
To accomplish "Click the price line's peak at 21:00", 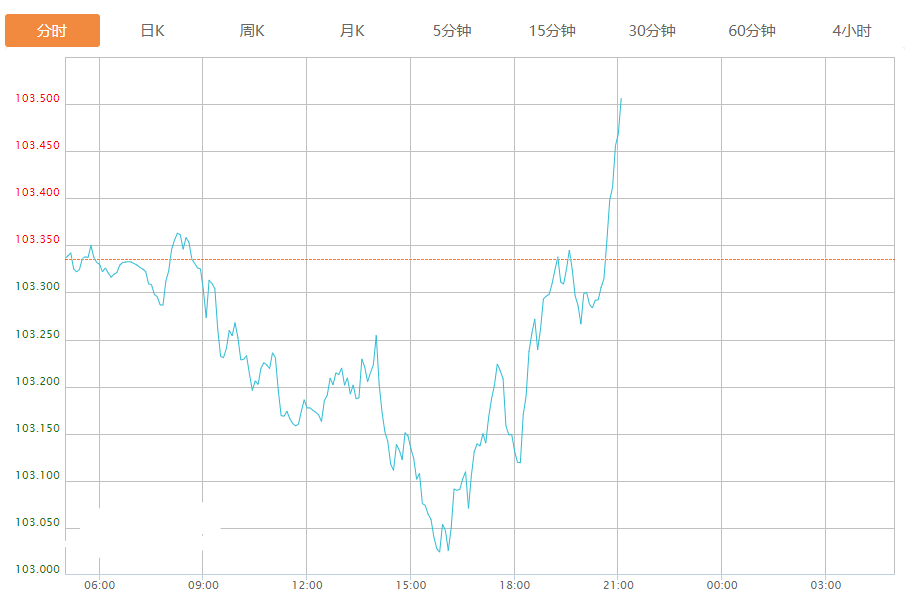I will (x=621, y=98).
